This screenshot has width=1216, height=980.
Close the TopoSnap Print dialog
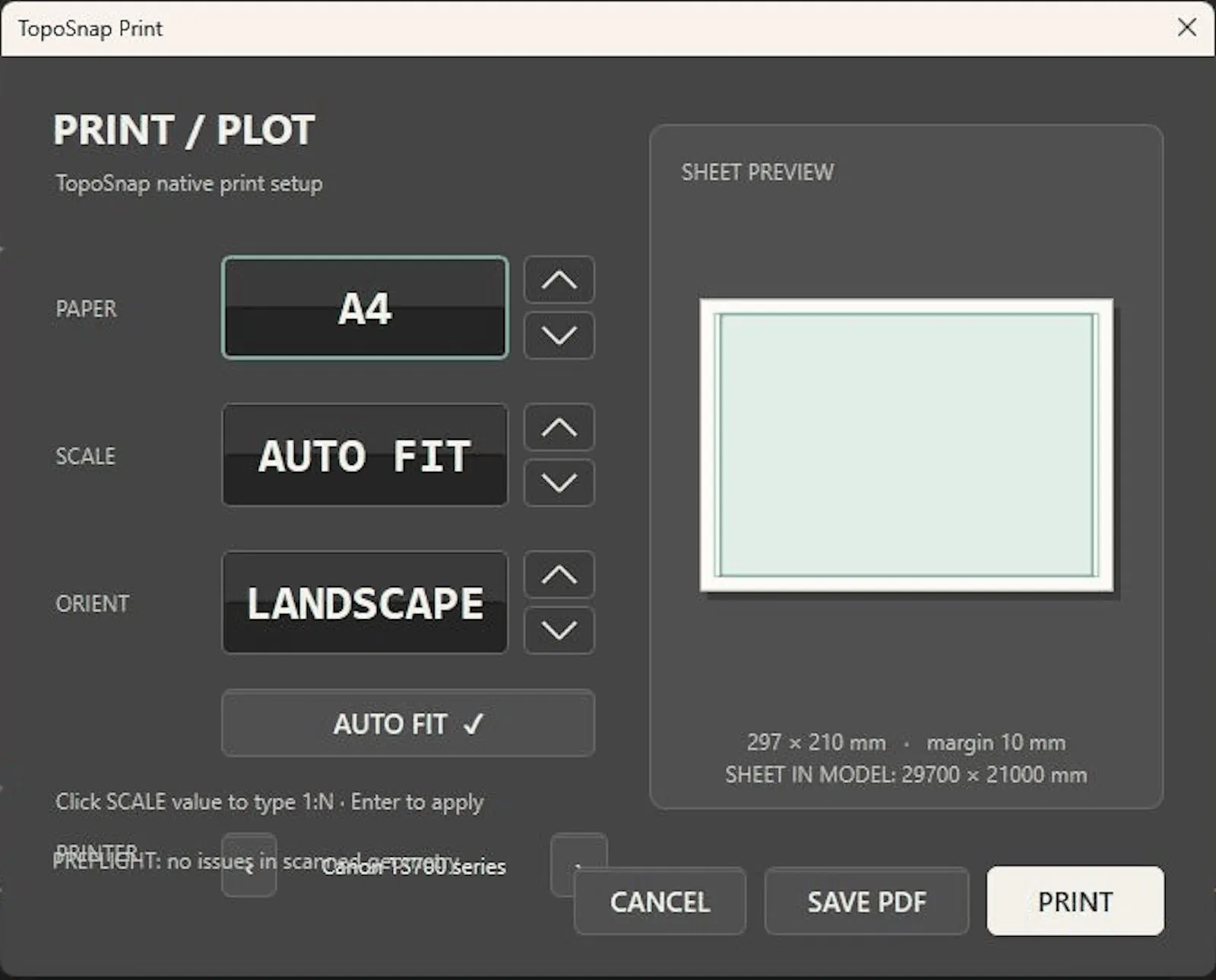point(1187,27)
